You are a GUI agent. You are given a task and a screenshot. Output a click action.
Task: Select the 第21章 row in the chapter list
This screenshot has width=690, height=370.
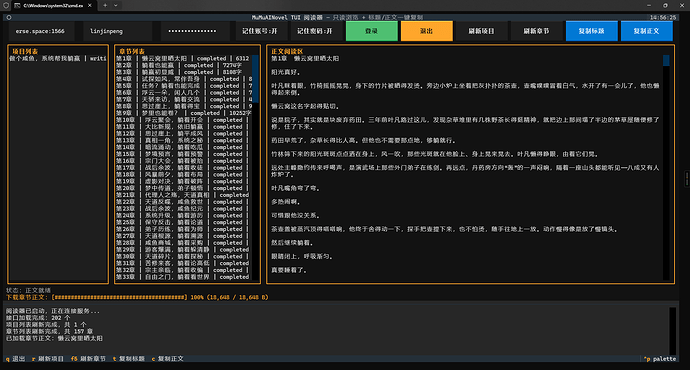pos(184,195)
